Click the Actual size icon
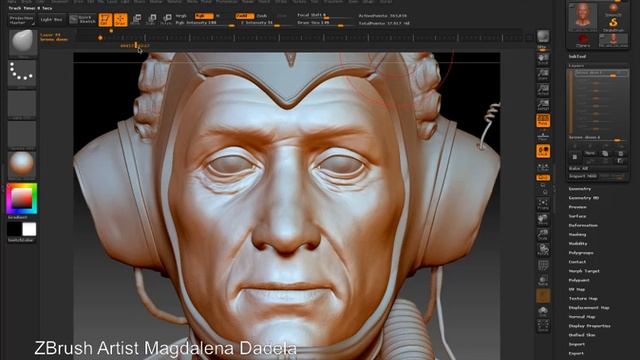This screenshot has height=360, width=640. pos(543,90)
